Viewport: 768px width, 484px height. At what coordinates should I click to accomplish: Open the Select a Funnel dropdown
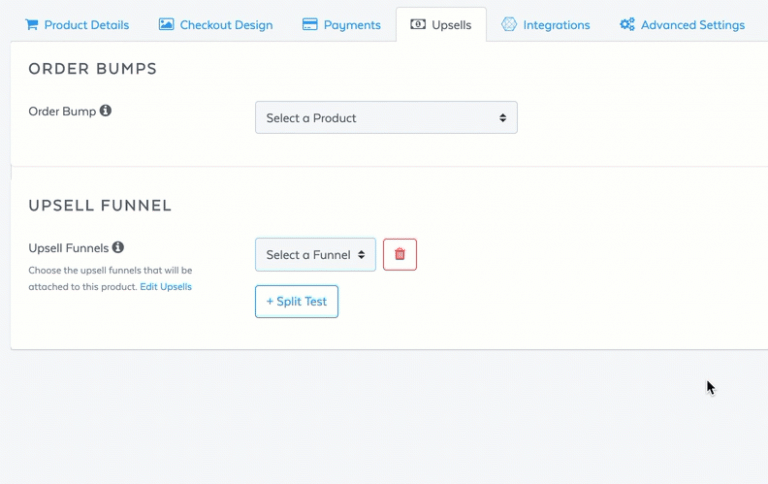pyautogui.click(x=315, y=255)
